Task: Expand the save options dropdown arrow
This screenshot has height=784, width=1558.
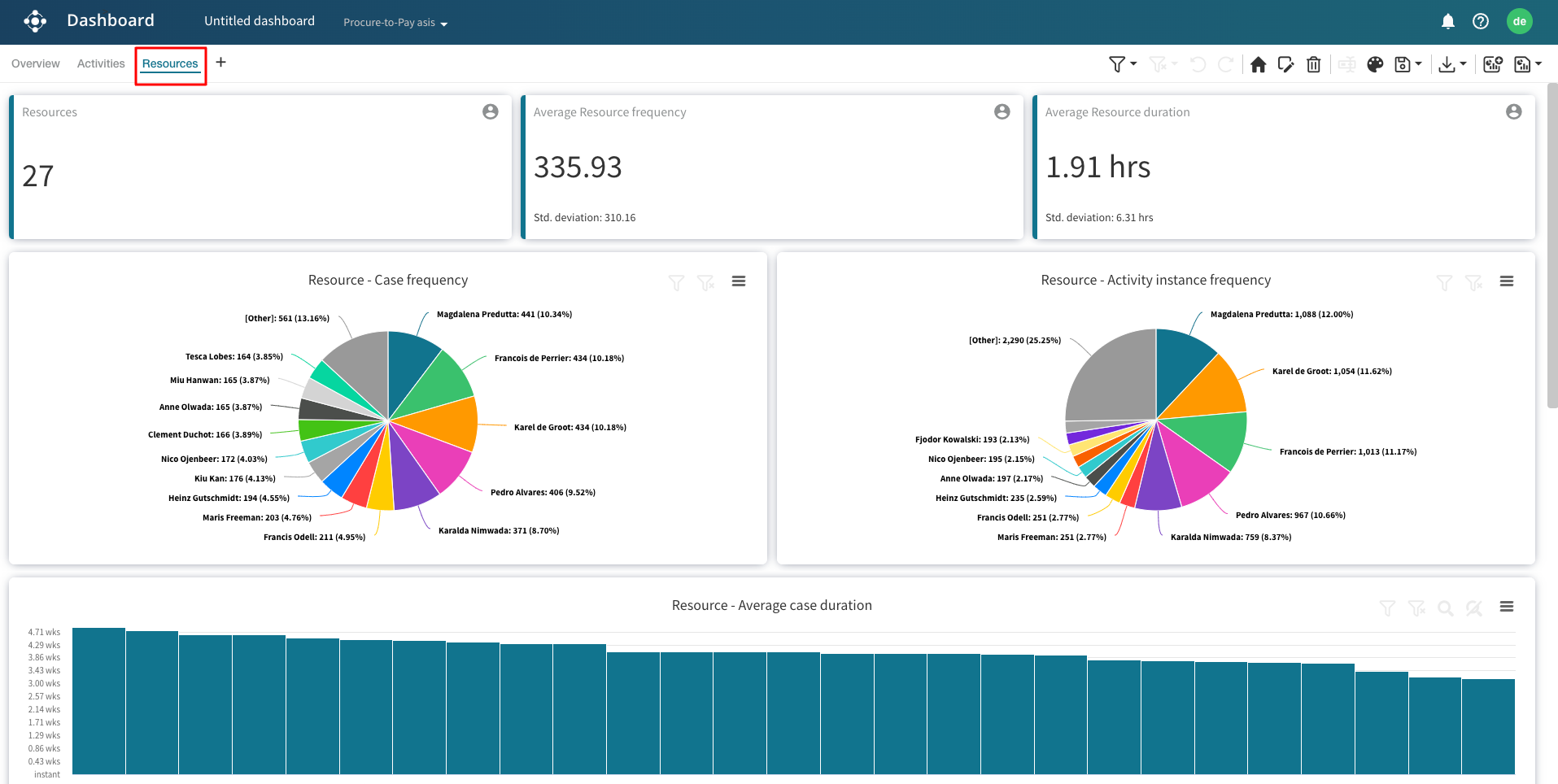Action: [1418, 63]
